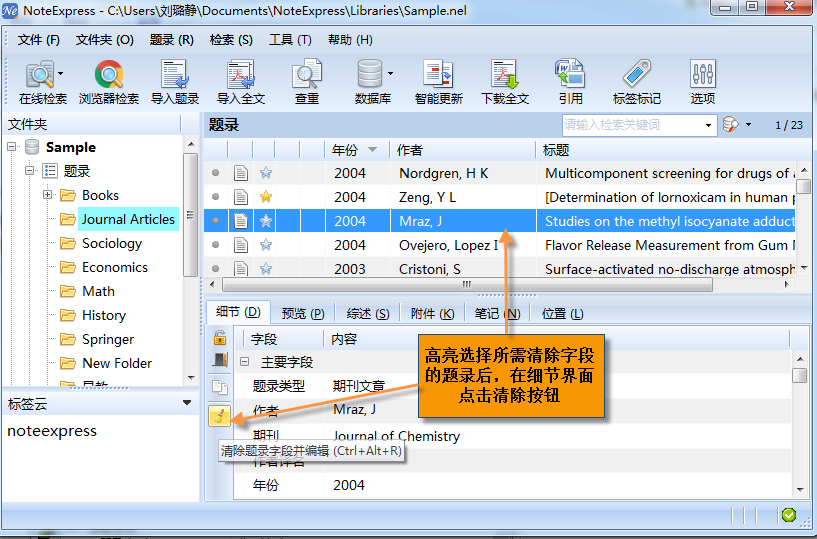This screenshot has width=817, height=539.
Task: Switch to the 位置 (L) tab
Action: click(x=562, y=314)
